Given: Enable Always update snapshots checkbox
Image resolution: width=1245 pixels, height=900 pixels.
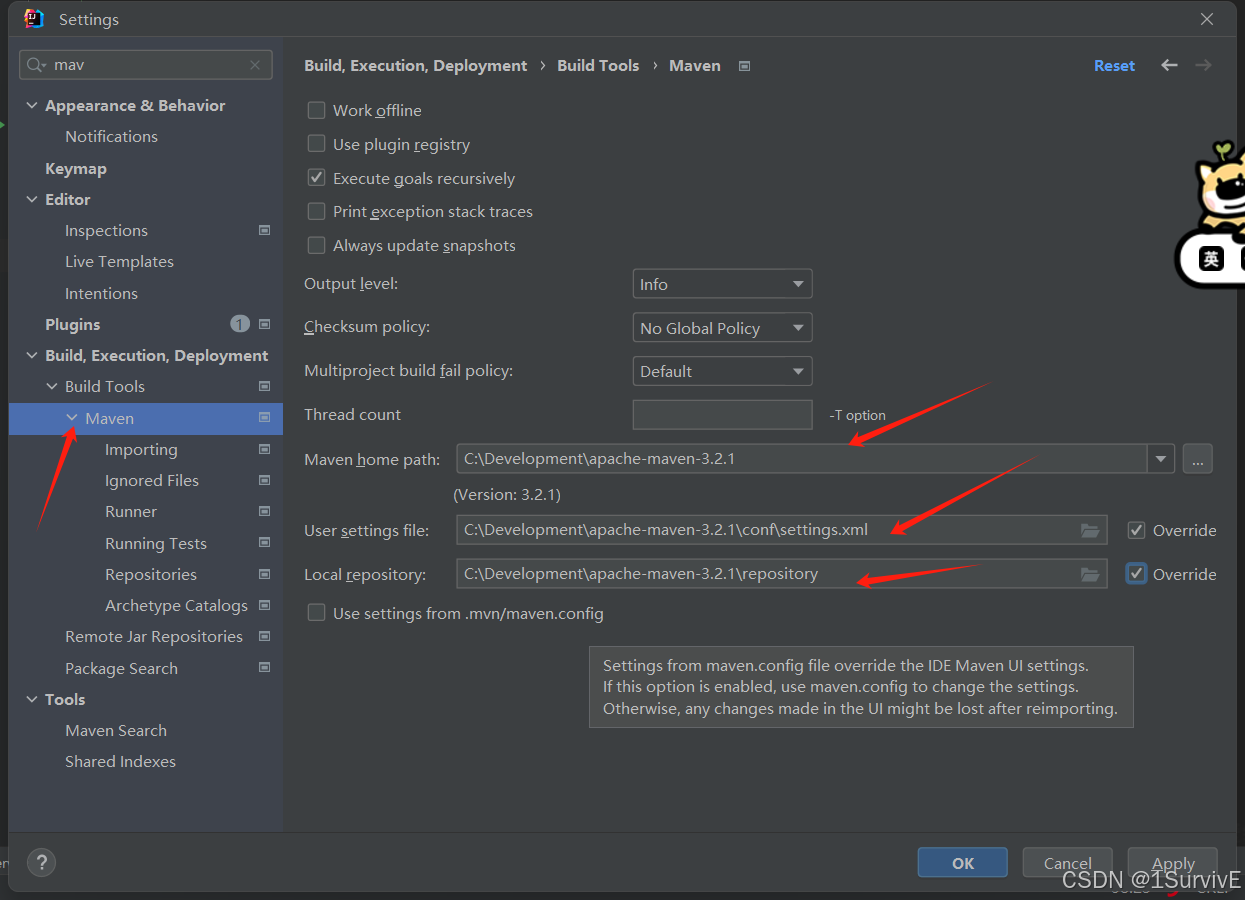Looking at the screenshot, I should (316, 245).
